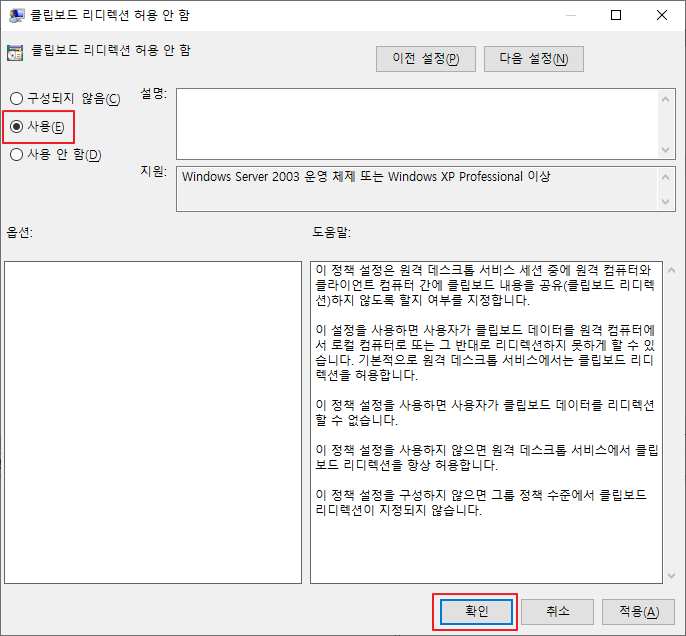This screenshot has height=636, width=686.
Task: Click inside the 설명 comment text box
Action: click(x=417, y=124)
